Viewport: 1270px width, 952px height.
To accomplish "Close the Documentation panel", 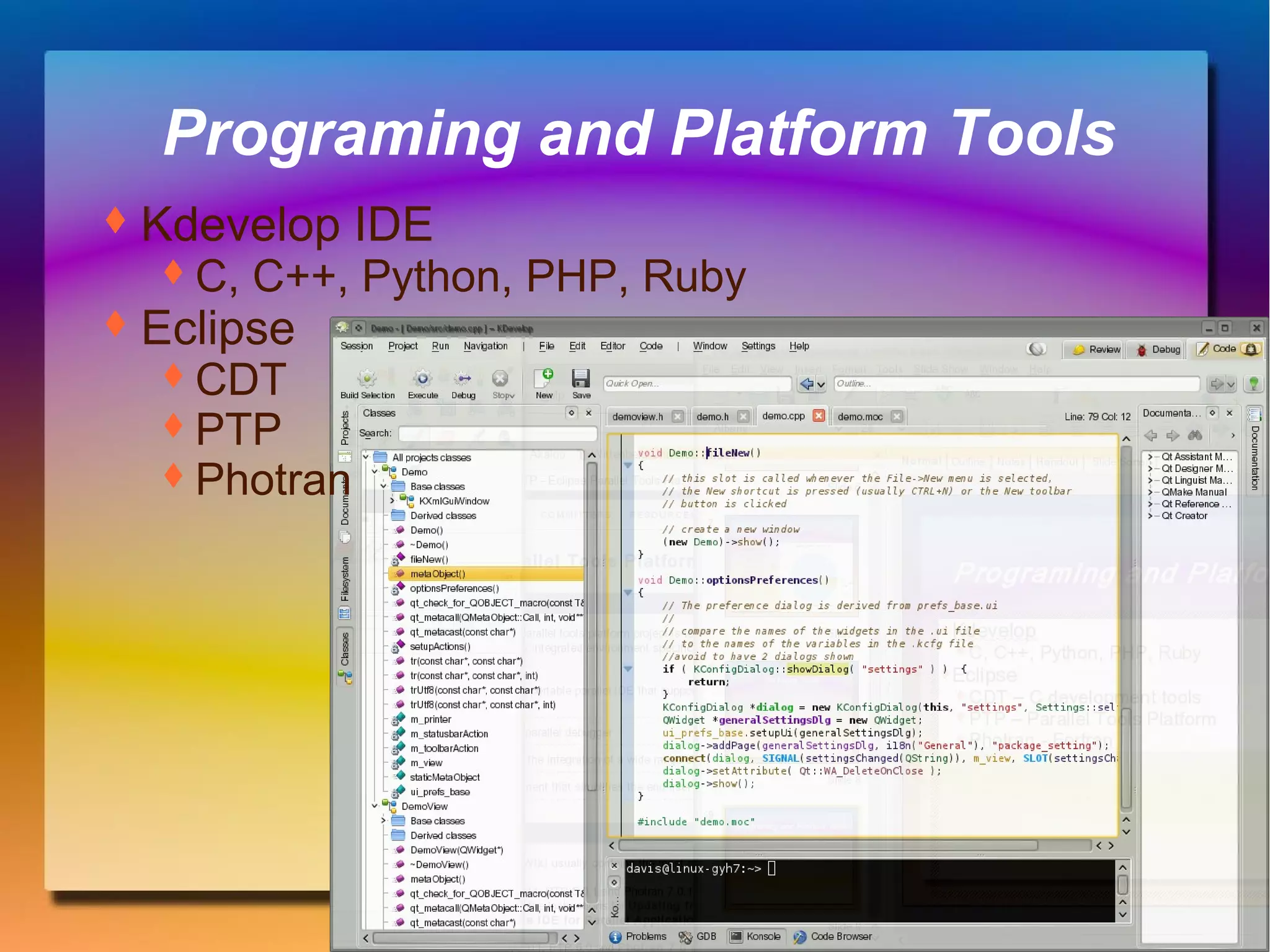I will pos(1230,412).
